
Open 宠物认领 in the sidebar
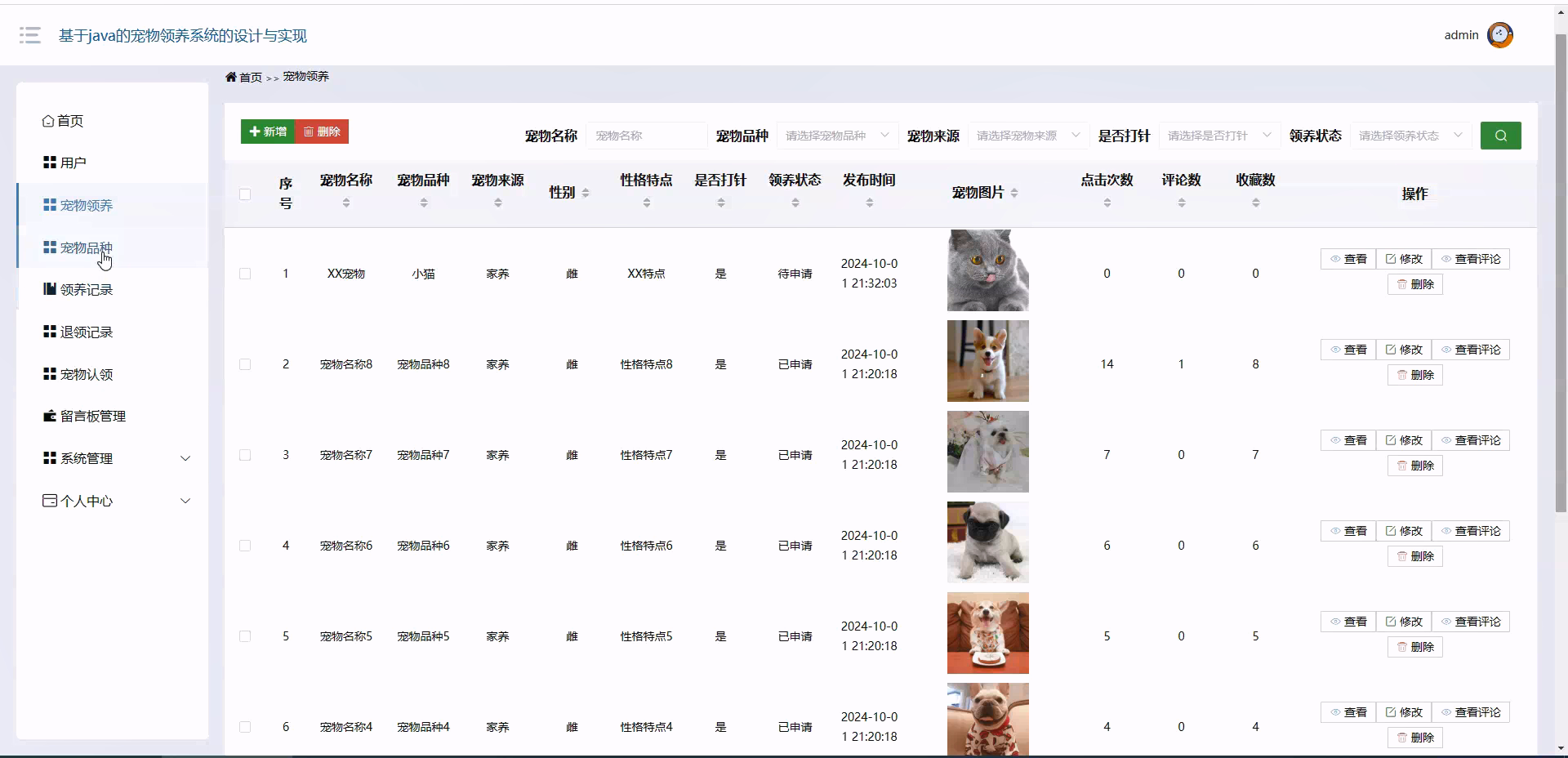pos(113,374)
